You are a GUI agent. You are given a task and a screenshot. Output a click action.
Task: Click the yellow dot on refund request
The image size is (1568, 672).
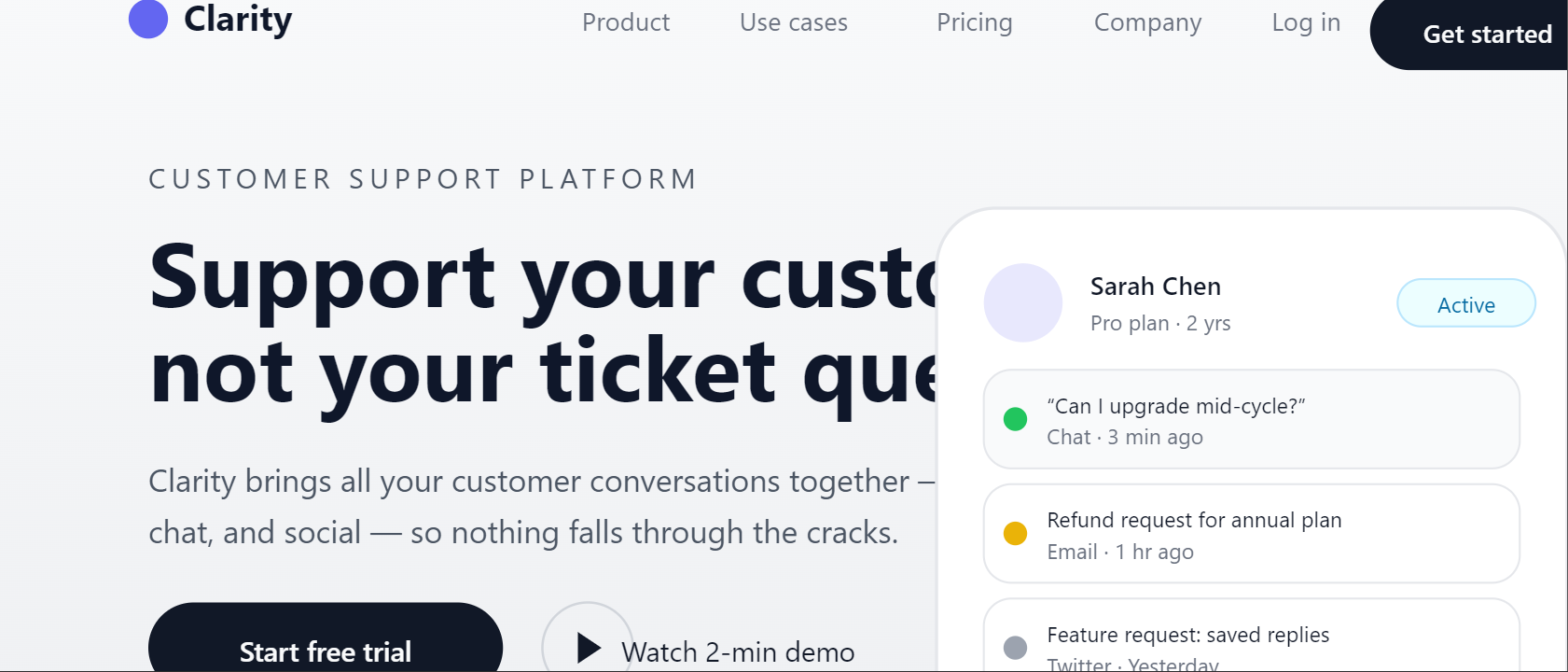click(1015, 534)
